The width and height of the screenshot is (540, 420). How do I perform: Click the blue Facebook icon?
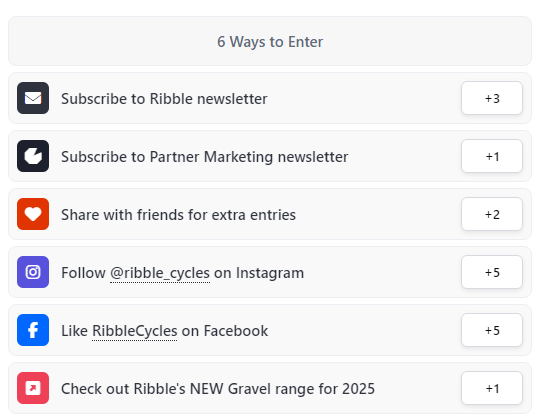point(33,330)
